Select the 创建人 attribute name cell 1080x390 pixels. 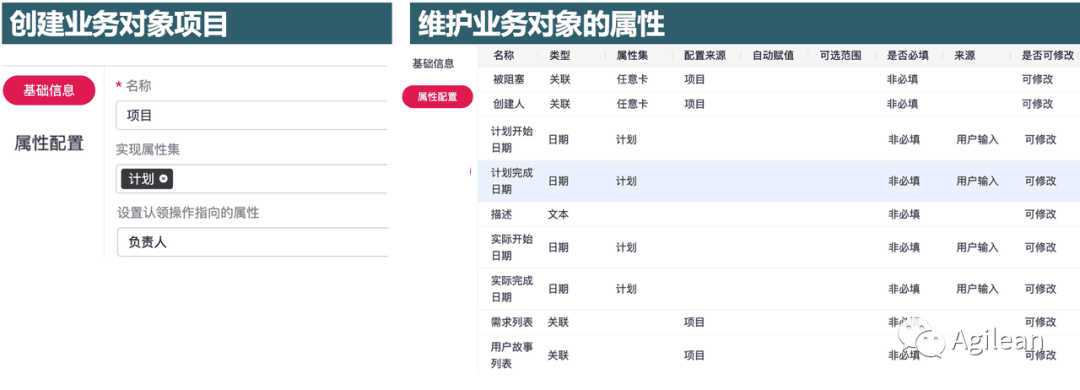[509, 103]
